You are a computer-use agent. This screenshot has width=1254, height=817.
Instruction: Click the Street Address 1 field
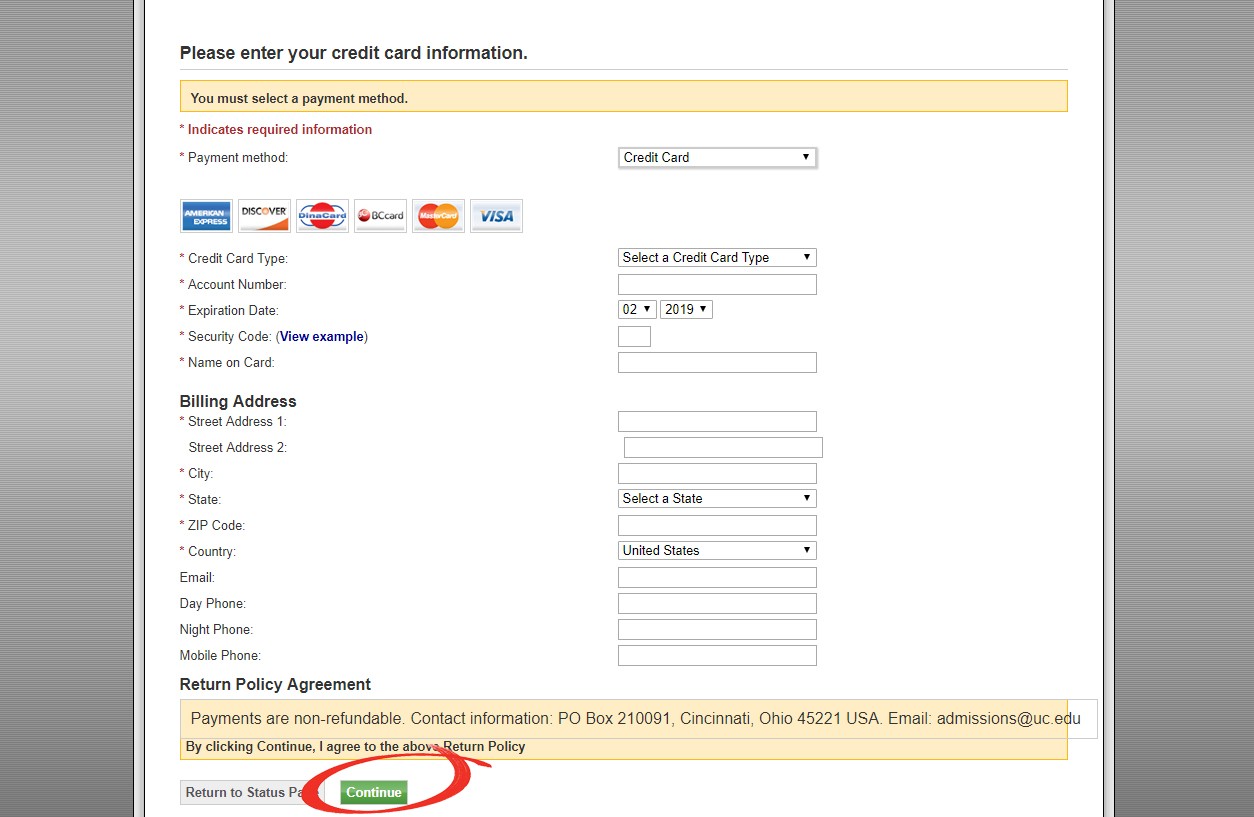[716, 421]
